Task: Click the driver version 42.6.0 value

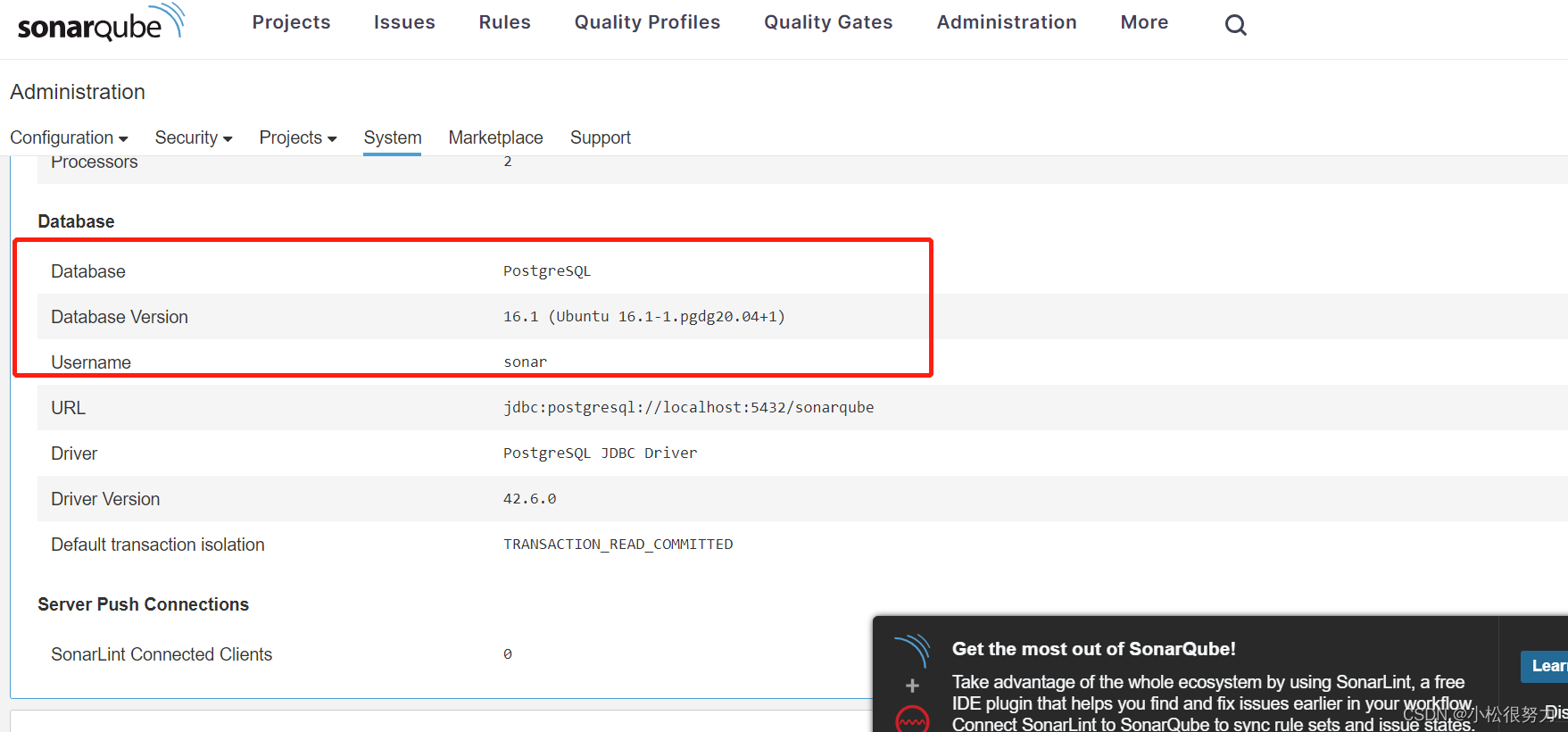Action: [530, 498]
